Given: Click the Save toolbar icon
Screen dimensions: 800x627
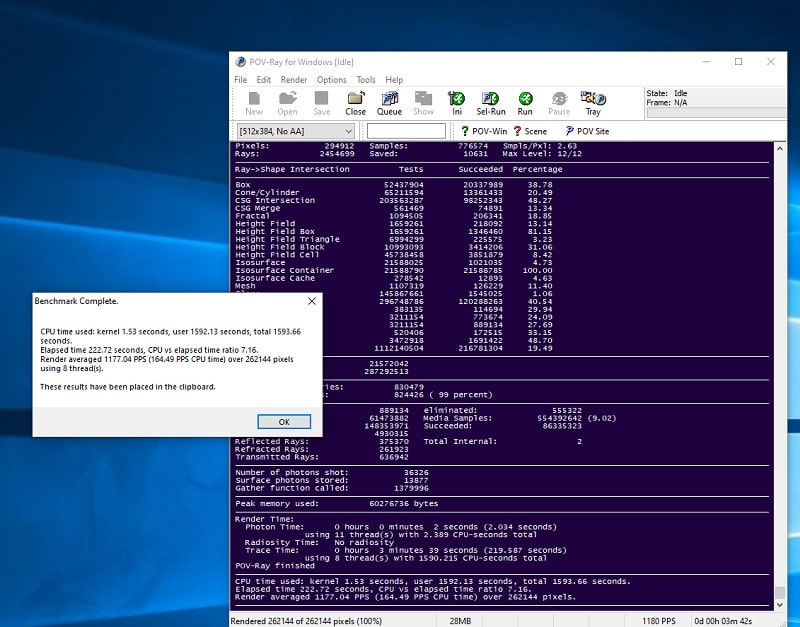Looking at the screenshot, I should coord(321,104).
